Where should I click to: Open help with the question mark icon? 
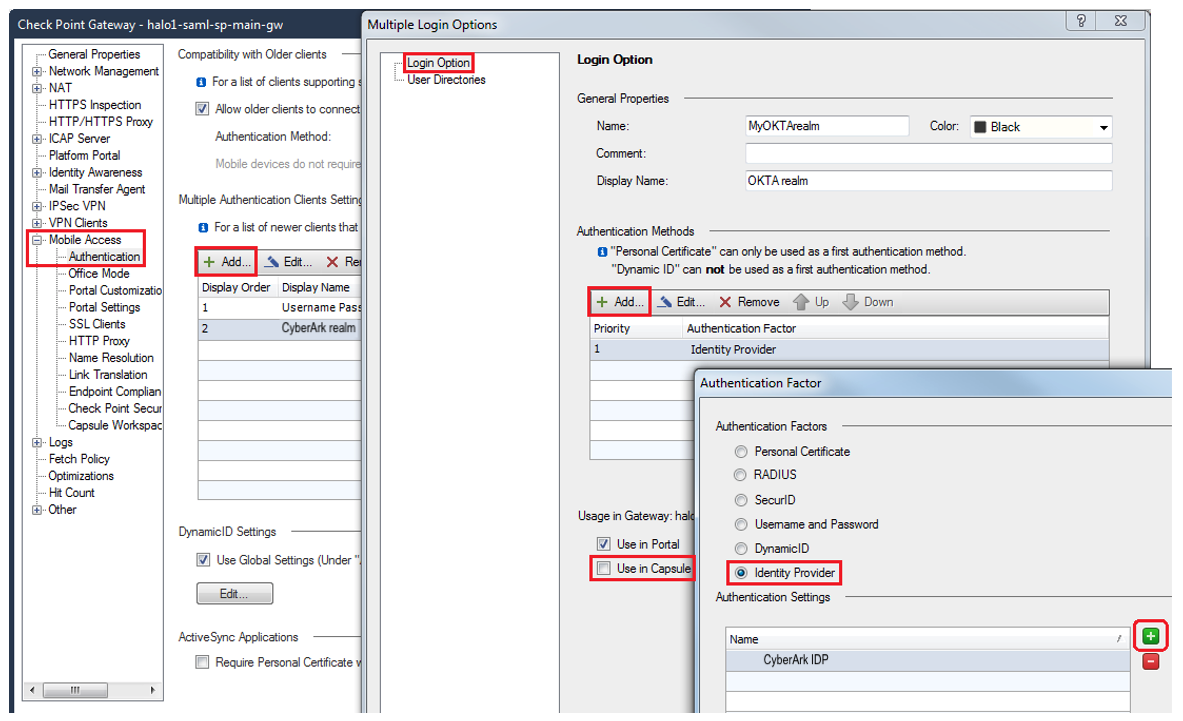[1080, 21]
